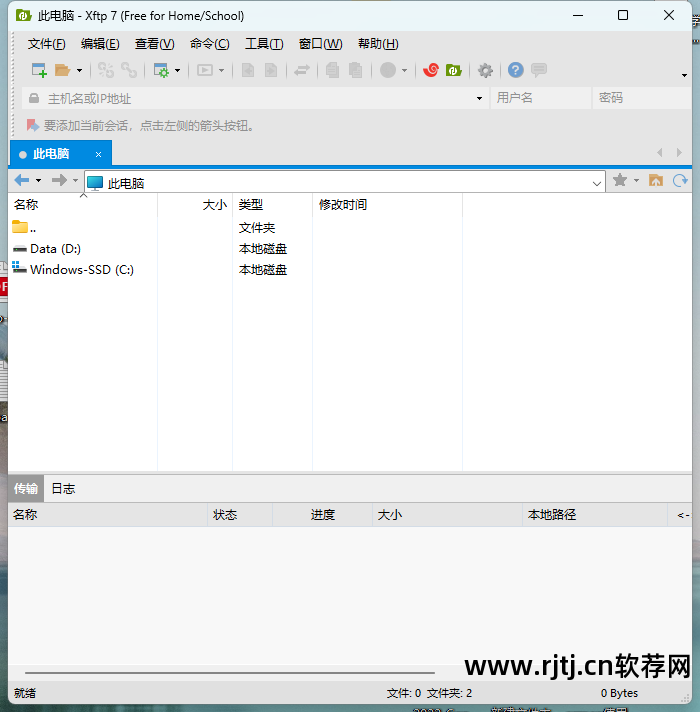Click the previous-tab left arrow

(x=660, y=153)
